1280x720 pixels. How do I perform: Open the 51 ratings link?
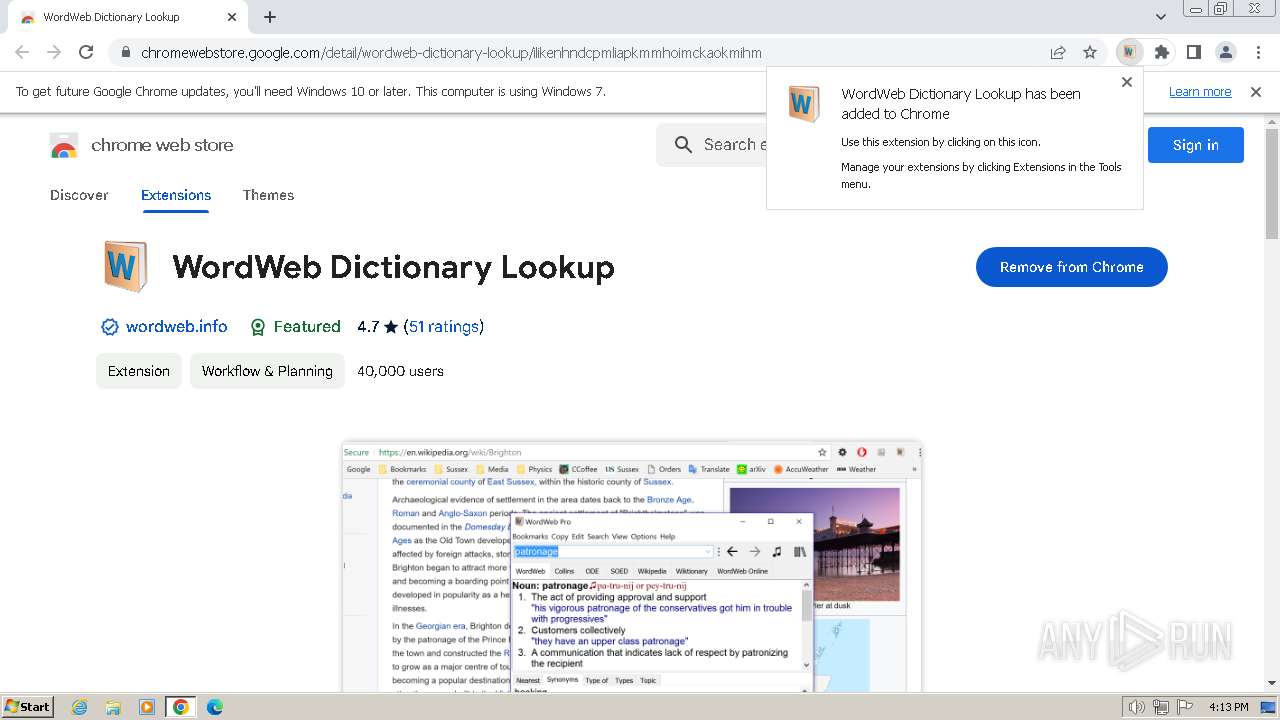(x=443, y=327)
